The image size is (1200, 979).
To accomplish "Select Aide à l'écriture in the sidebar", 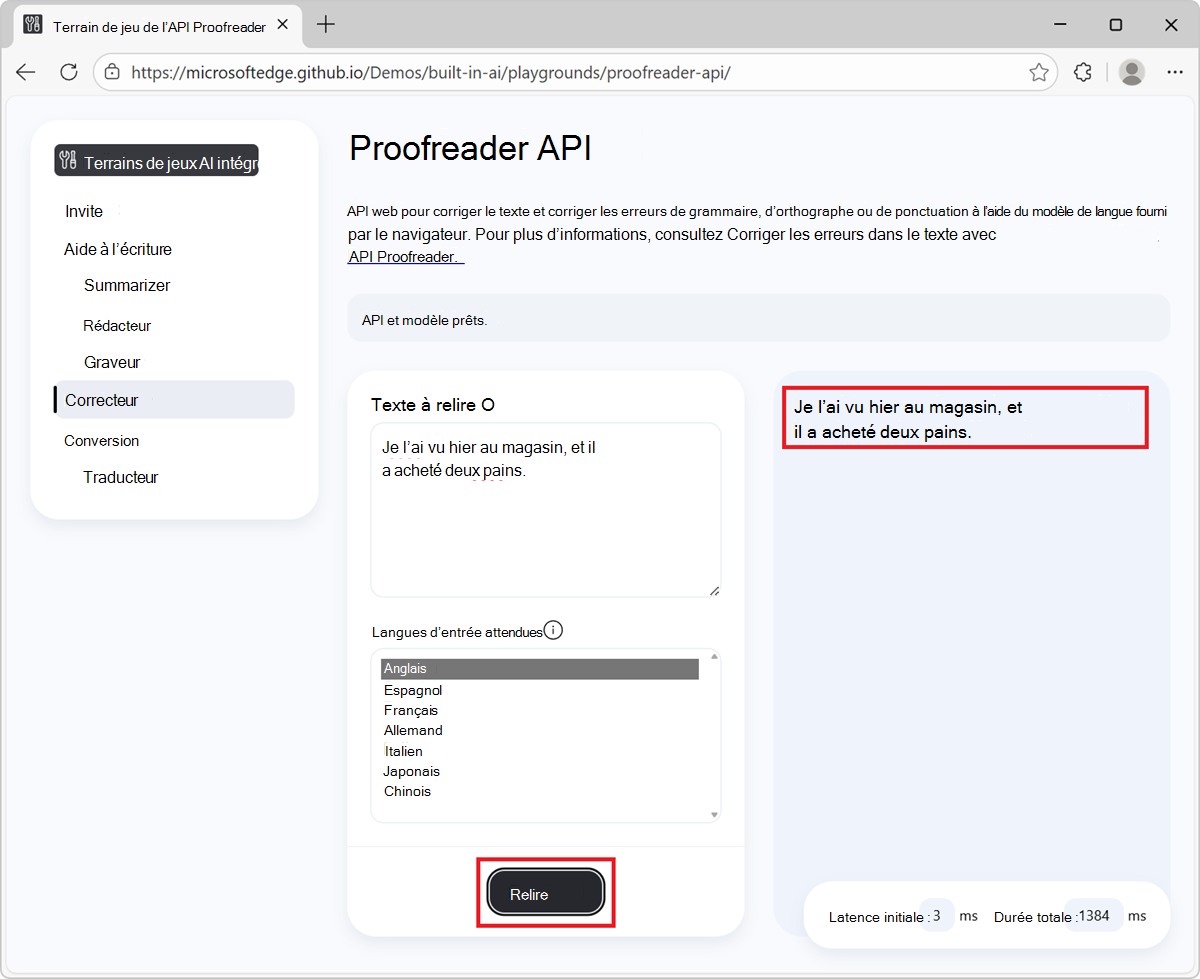I will 118,249.
